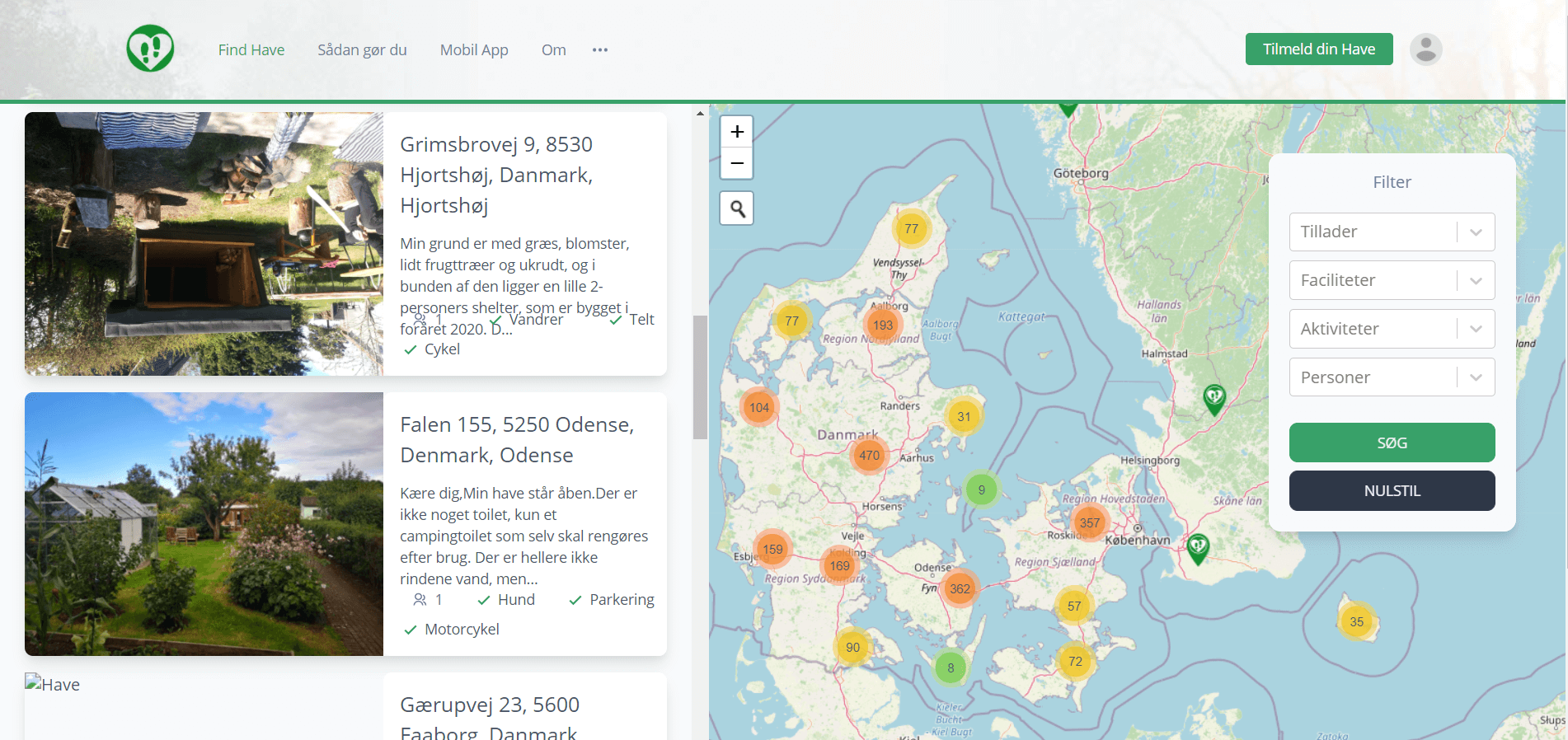Image resolution: width=1568 pixels, height=740 pixels.
Task: Click the listing panel scrollbar thumb
Action: point(700,377)
